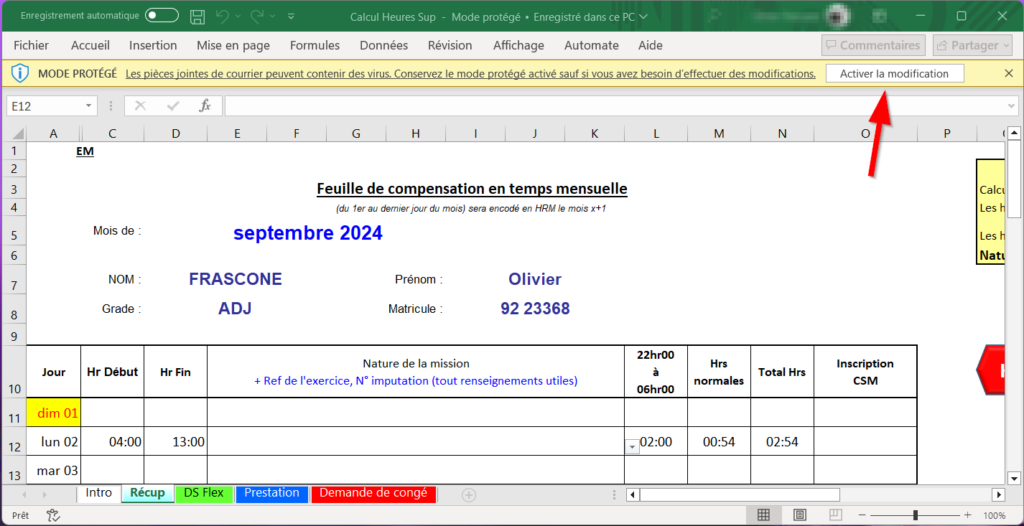This screenshot has width=1024, height=526.
Task: Expand the formula bar
Action: click(1011, 106)
